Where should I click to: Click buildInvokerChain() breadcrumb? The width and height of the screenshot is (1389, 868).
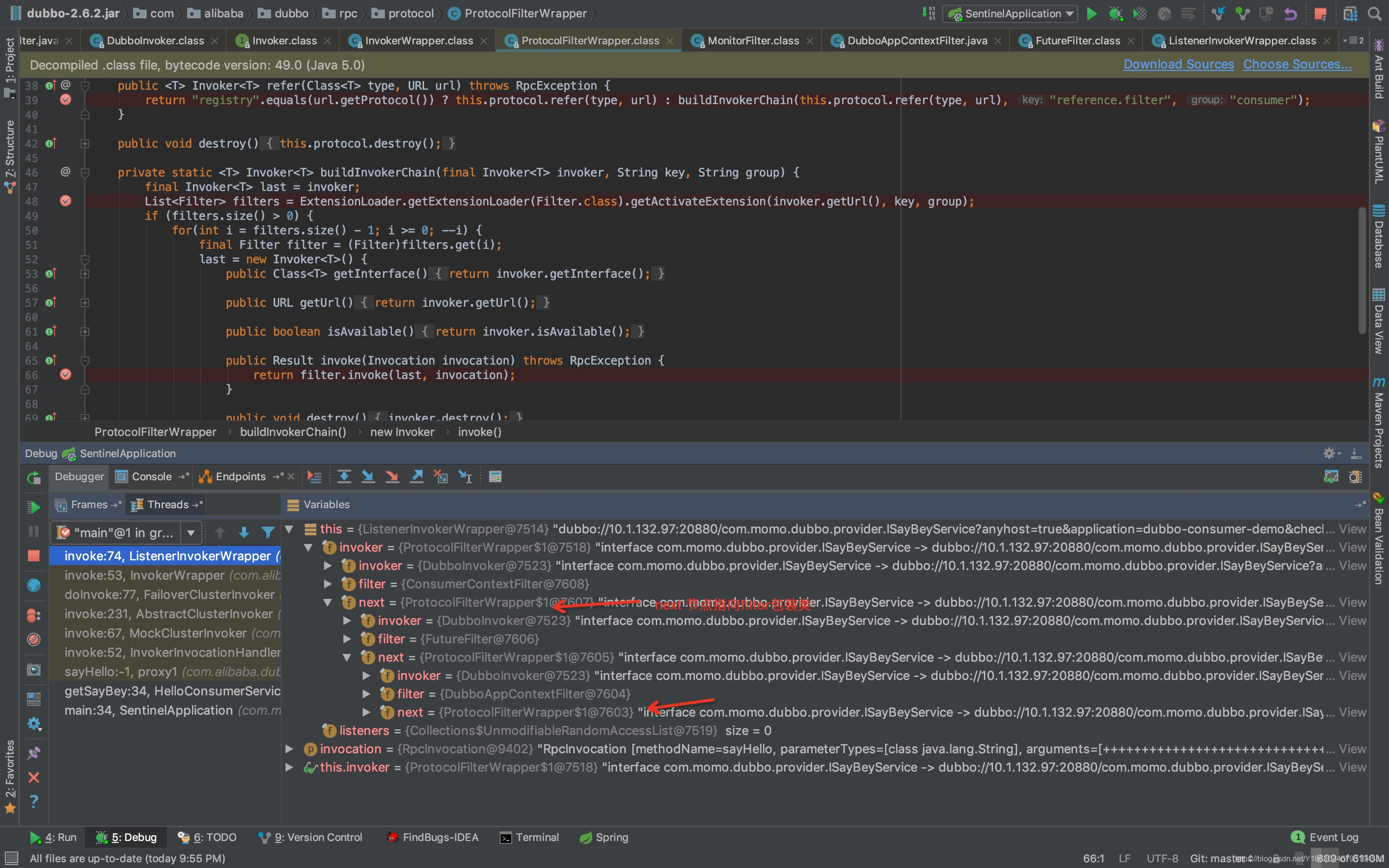pos(293,432)
